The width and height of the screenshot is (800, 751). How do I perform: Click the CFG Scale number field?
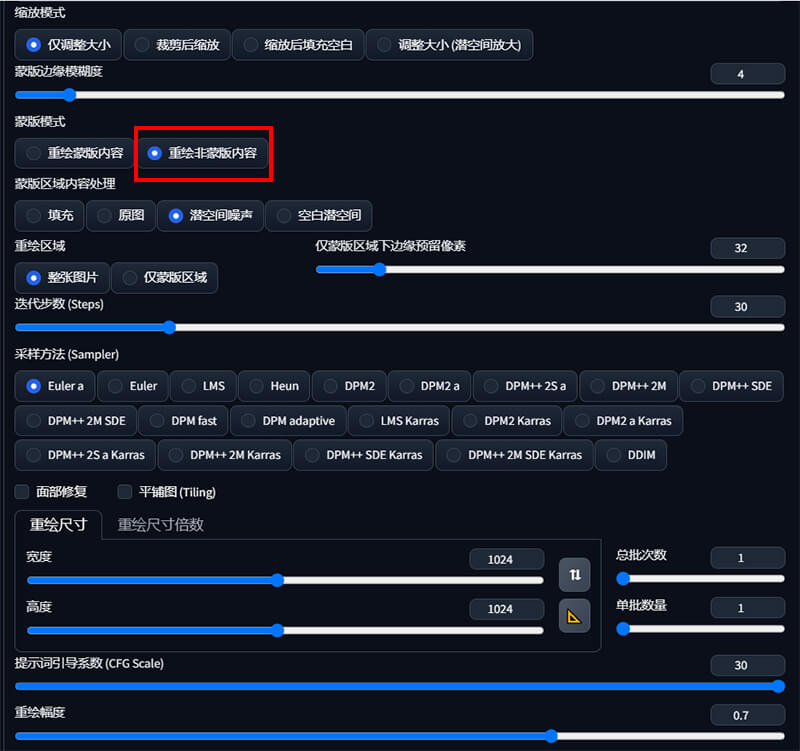(x=747, y=665)
